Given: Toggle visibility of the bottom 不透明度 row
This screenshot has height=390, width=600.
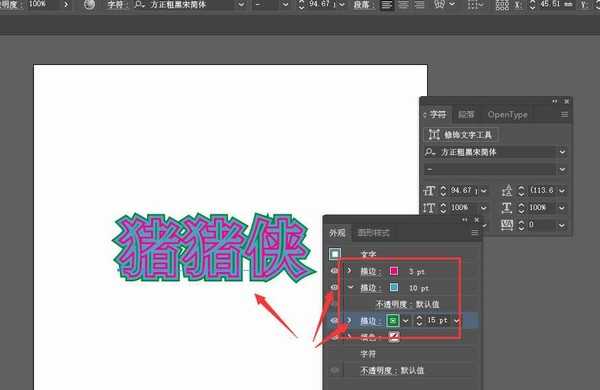Looking at the screenshot, I should pyautogui.click(x=334, y=370).
